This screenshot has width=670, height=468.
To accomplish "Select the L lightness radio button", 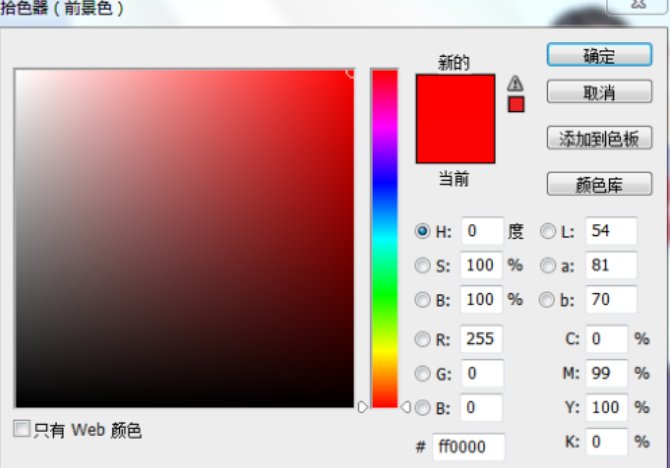I will click(548, 231).
